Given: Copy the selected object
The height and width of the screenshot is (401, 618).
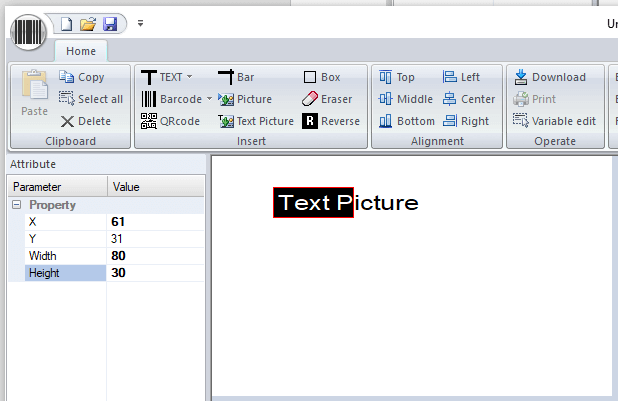Looking at the screenshot, I should (82, 77).
